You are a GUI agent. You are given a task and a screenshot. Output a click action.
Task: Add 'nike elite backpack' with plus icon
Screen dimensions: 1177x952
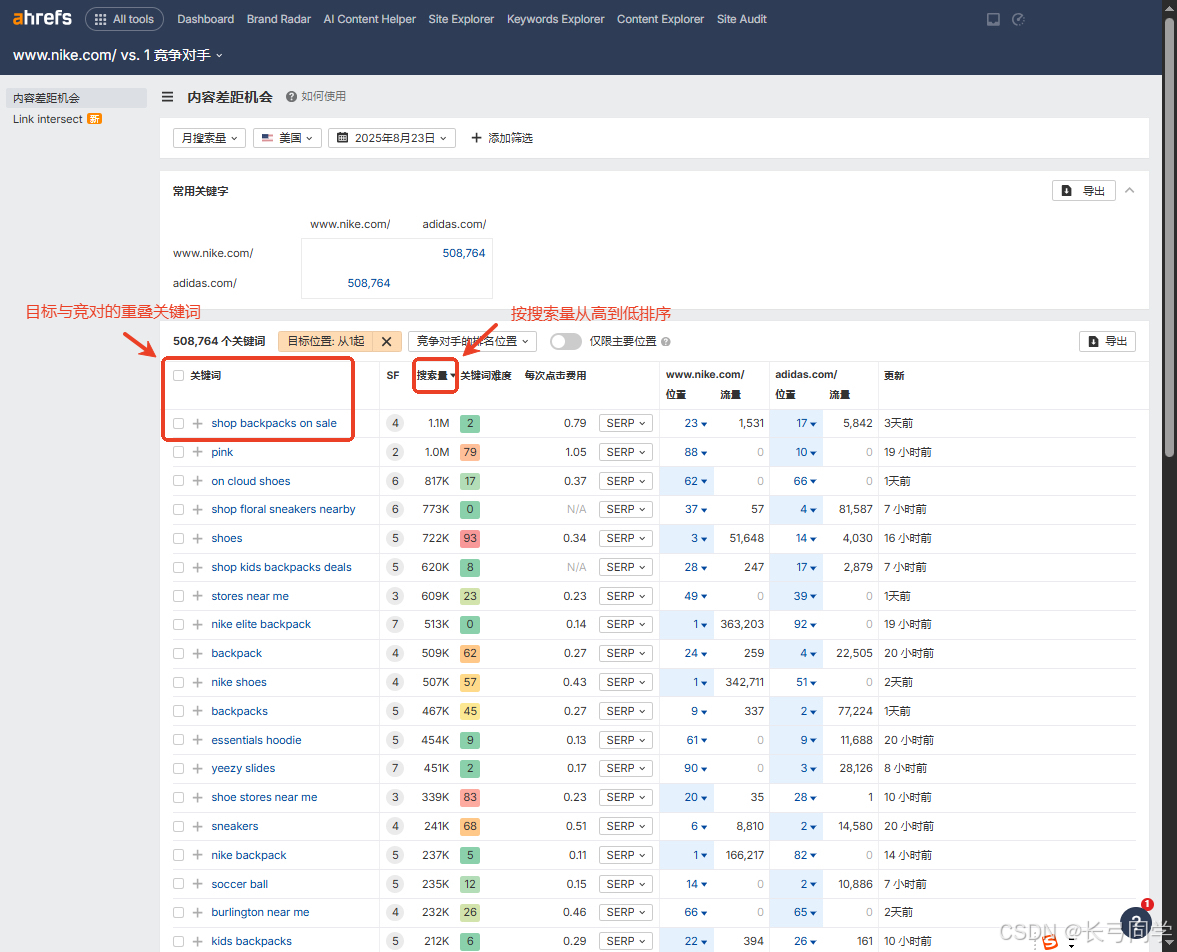click(x=197, y=625)
